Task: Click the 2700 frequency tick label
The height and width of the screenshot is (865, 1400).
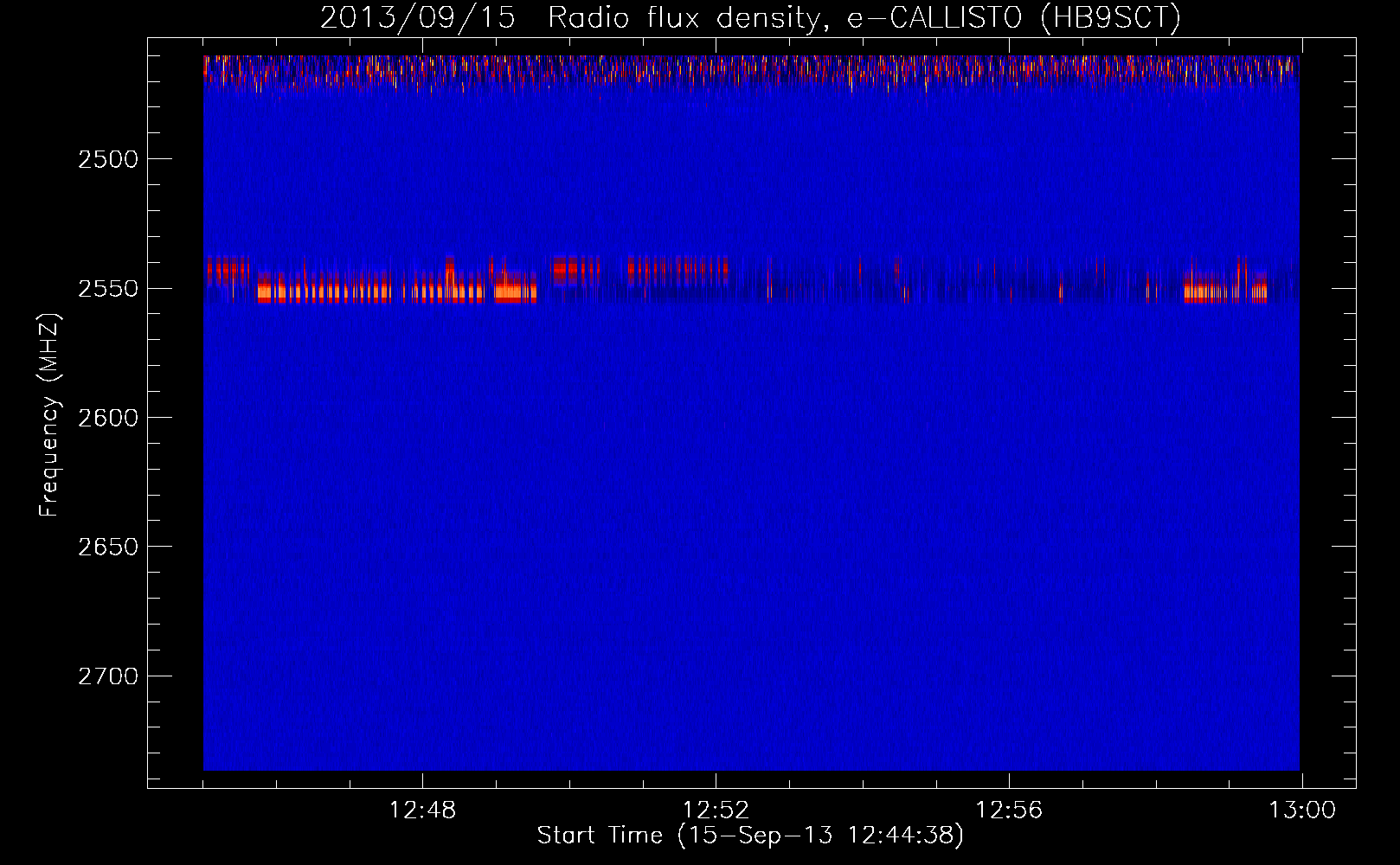Action: (108, 676)
